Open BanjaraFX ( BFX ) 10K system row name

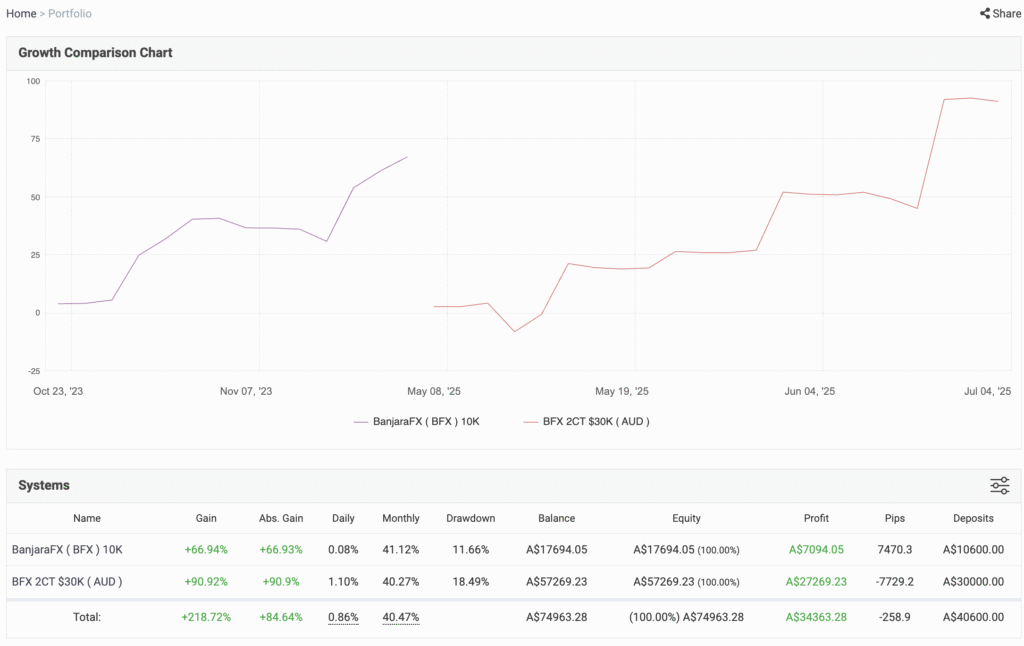tap(67, 549)
